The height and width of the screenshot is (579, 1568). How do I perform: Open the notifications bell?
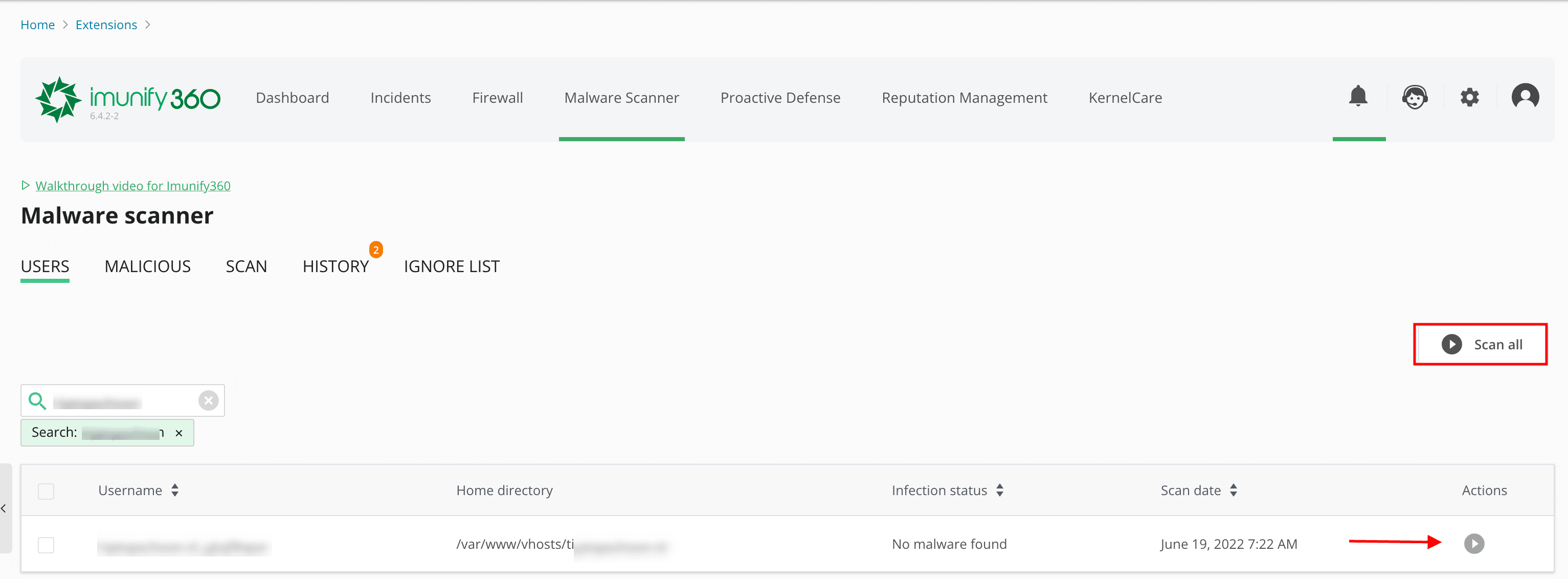[1358, 96]
